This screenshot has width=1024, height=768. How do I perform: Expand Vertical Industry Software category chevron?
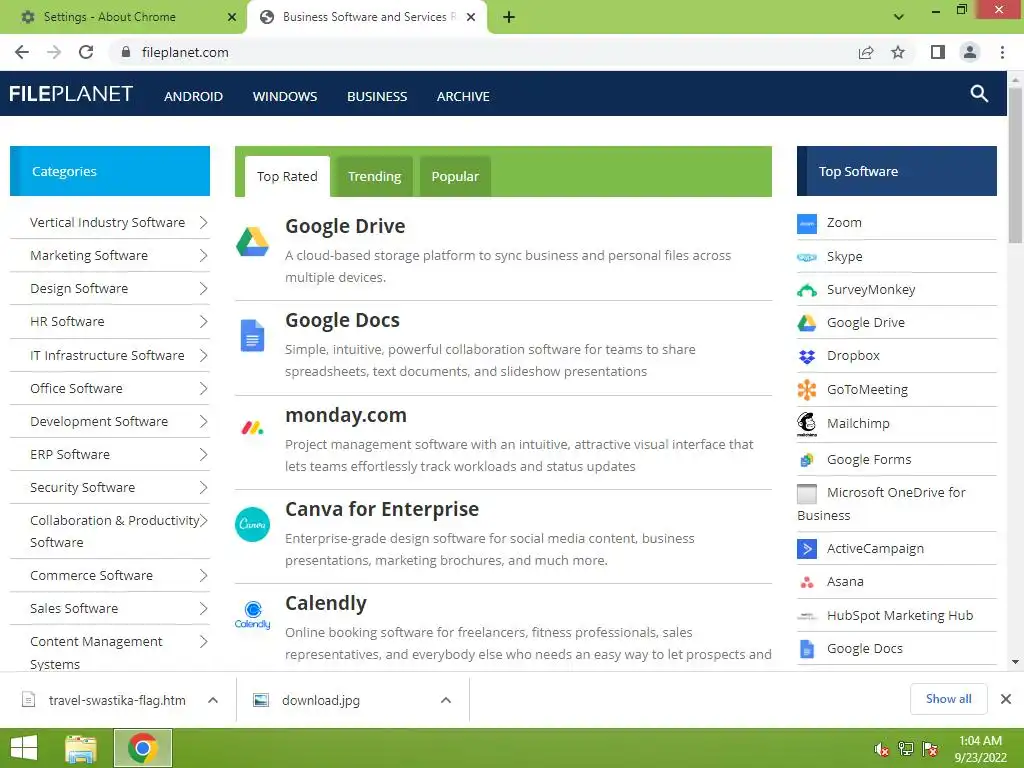(x=203, y=223)
